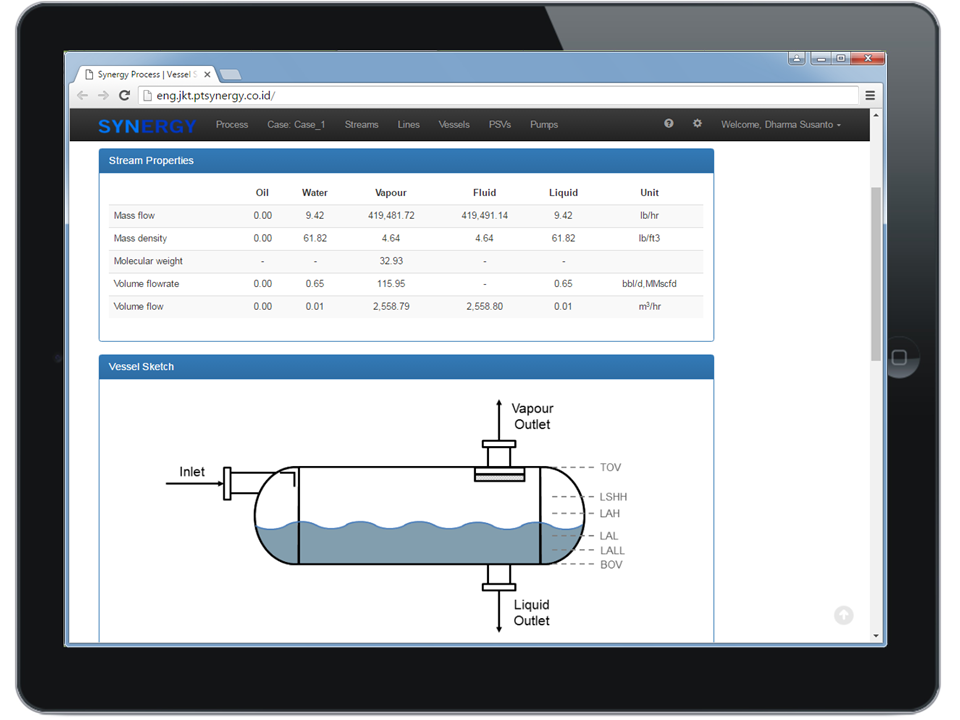Select the Synergy Process browser tab
Image resolution: width=960 pixels, height=720 pixels.
point(143,75)
